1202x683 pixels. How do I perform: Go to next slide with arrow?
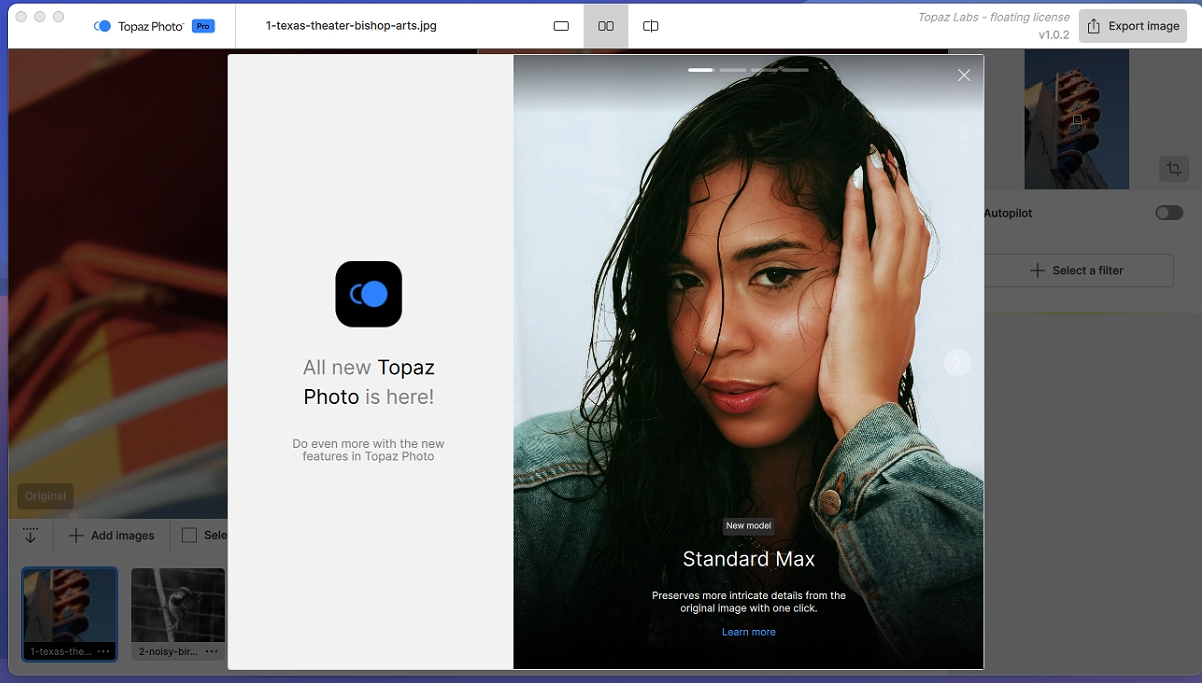[x=957, y=362]
